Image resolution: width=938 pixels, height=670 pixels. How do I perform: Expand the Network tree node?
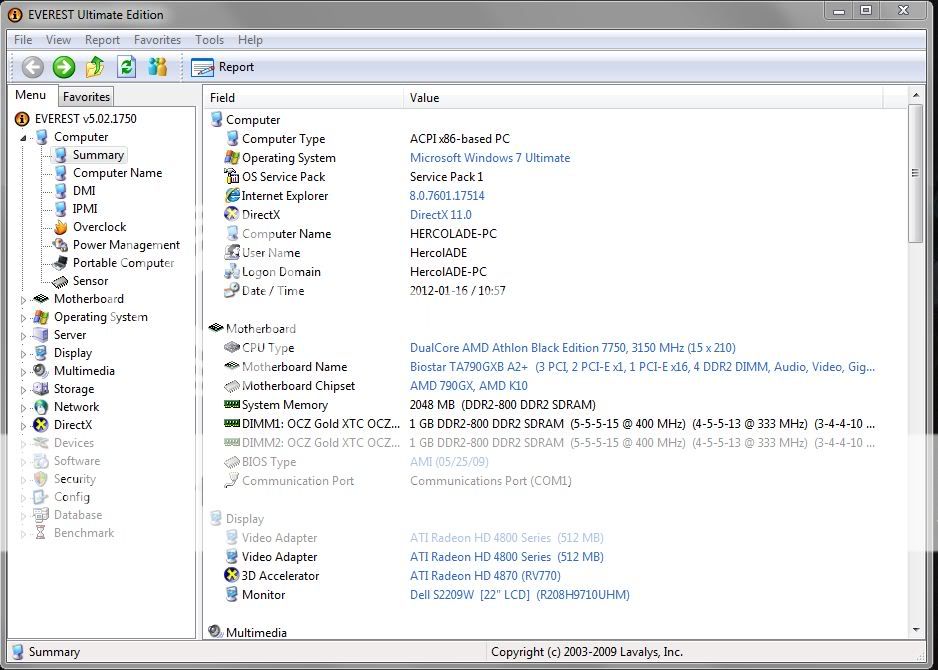[x=23, y=407]
